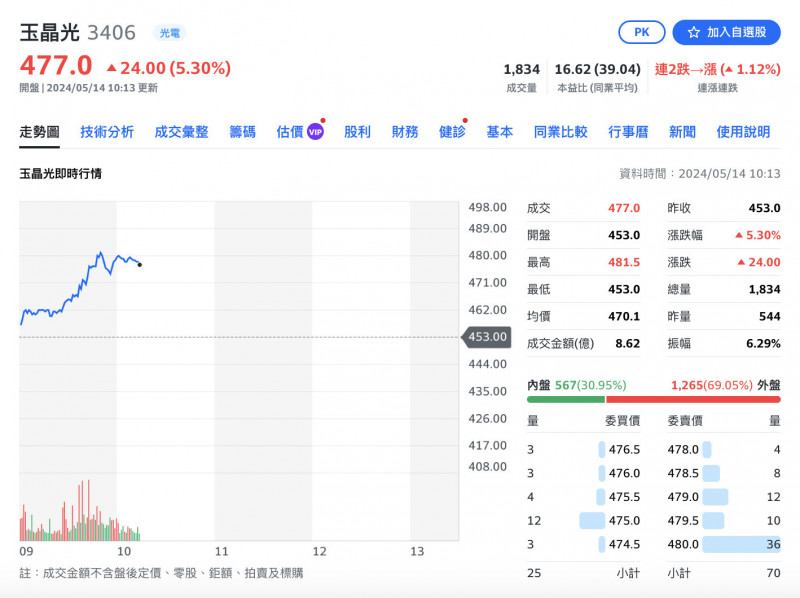Click the 1,834 成交量 figure
The image size is (800, 598).
[521, 69]
